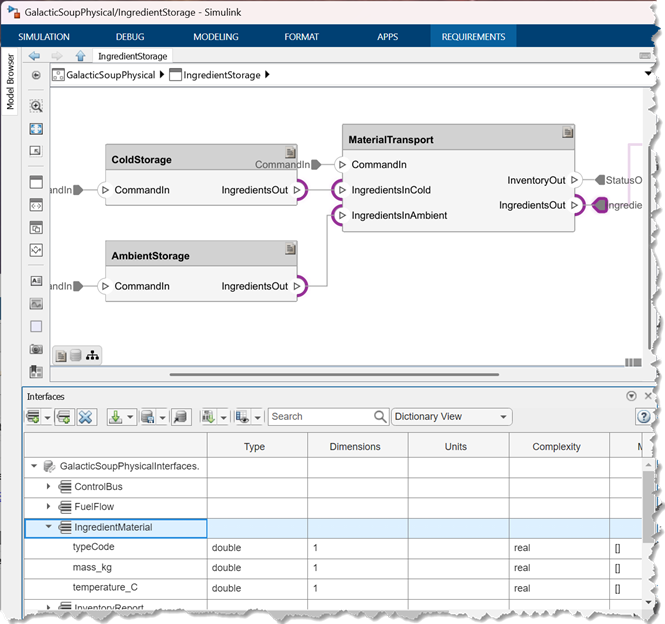Screen dimensions: 665x624
Task: Click Fit to View icon in palette
Action: coord(37,128)
